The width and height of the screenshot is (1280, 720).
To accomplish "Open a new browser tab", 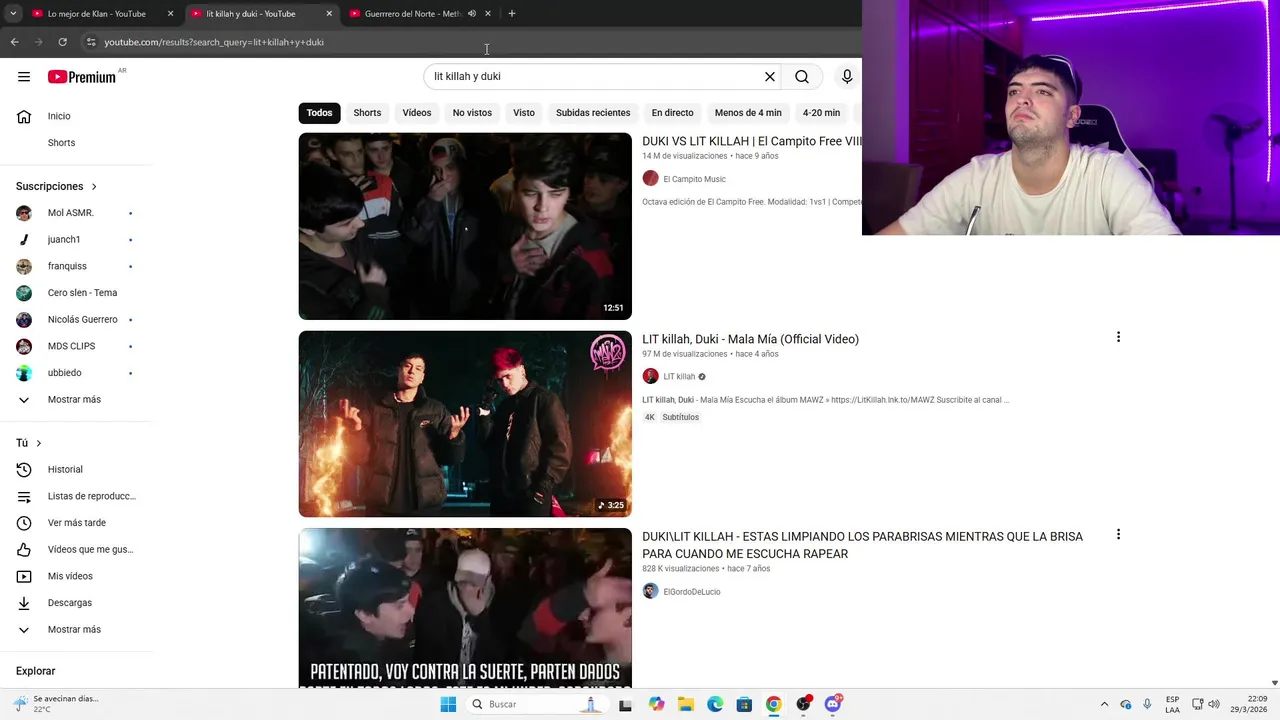I will click(512, 14).
